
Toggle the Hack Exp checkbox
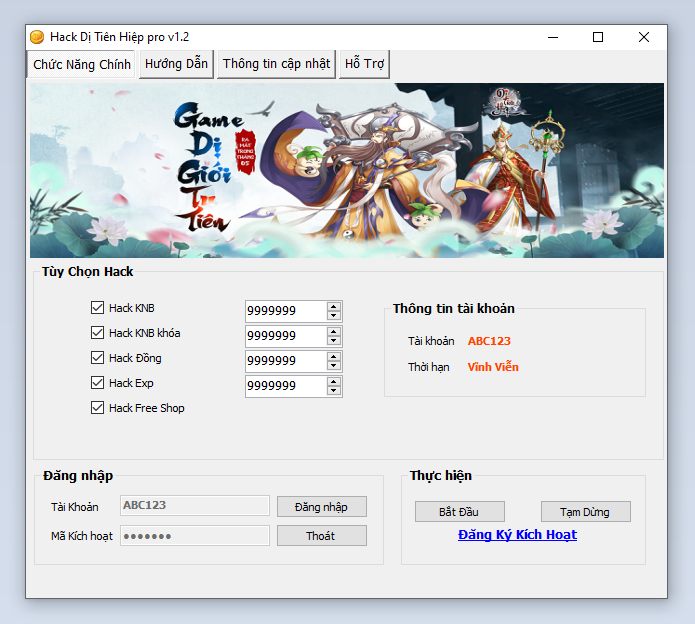coord(98,383)
